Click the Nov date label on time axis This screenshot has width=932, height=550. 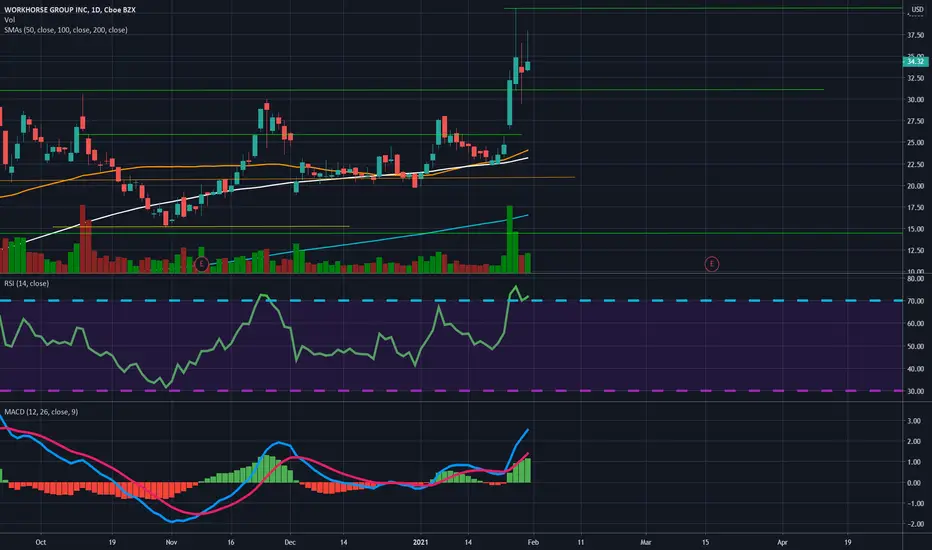[x=171, y=542]
